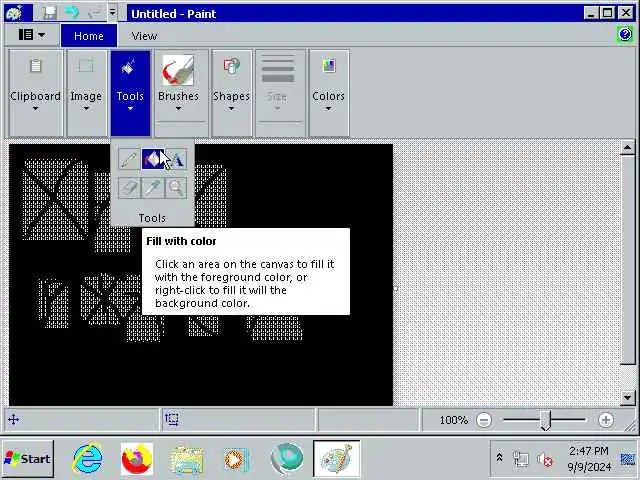The height and width of the screenshot is (480, 640).
Task: Click the Paint system icon in title bar
Action: (x=14, y=13)
